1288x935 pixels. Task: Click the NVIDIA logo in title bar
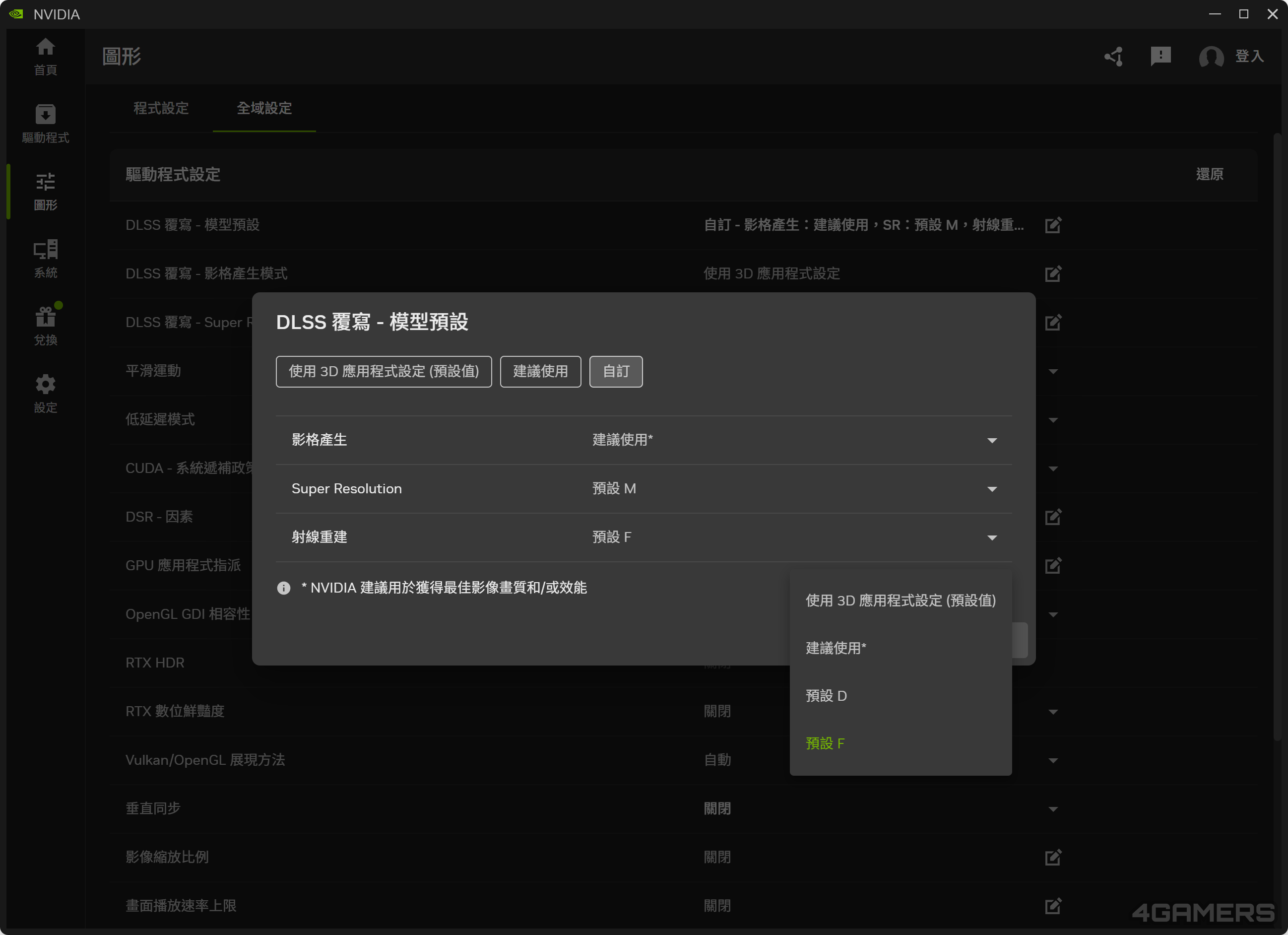16,14
